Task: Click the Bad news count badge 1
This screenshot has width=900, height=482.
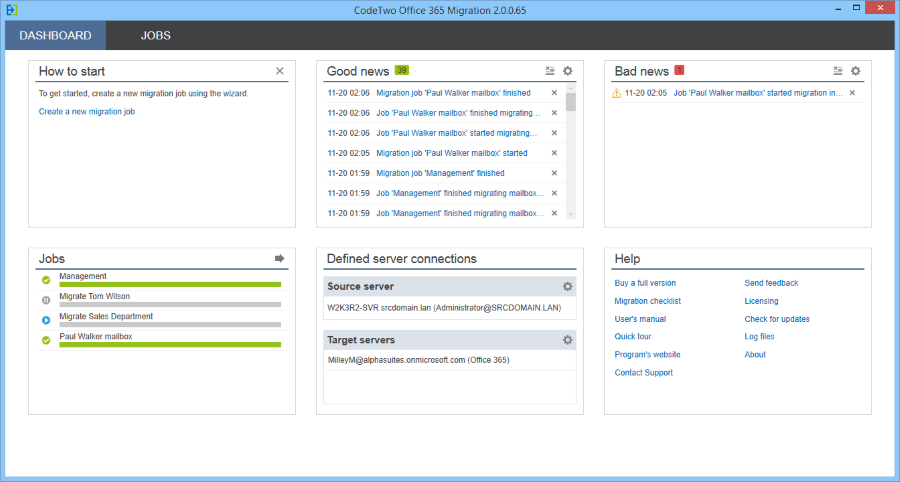Action: [680, 70]
